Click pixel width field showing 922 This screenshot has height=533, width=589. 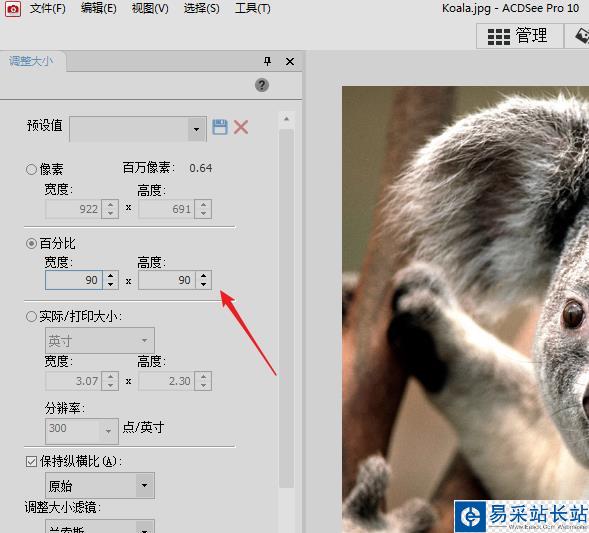(74, 209)
